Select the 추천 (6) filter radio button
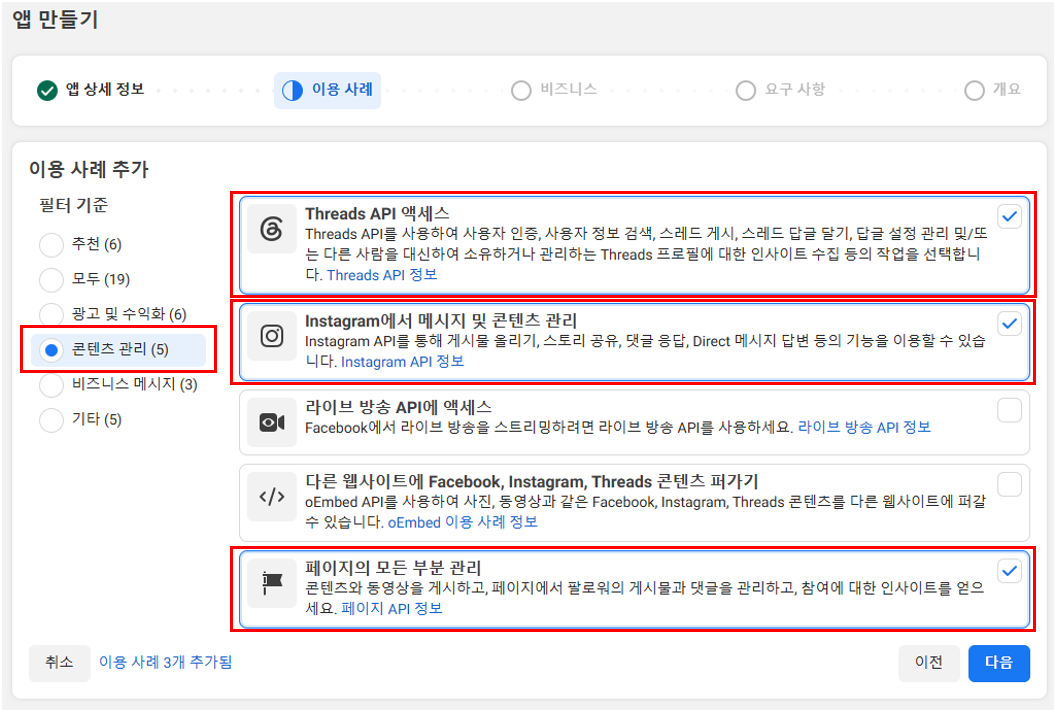This screenshot has height=714, width=1056. [51, 245]
